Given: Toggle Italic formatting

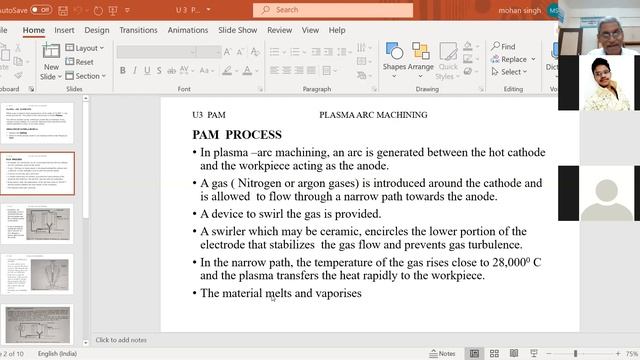Looking at the screenshot, I should 135,71.
